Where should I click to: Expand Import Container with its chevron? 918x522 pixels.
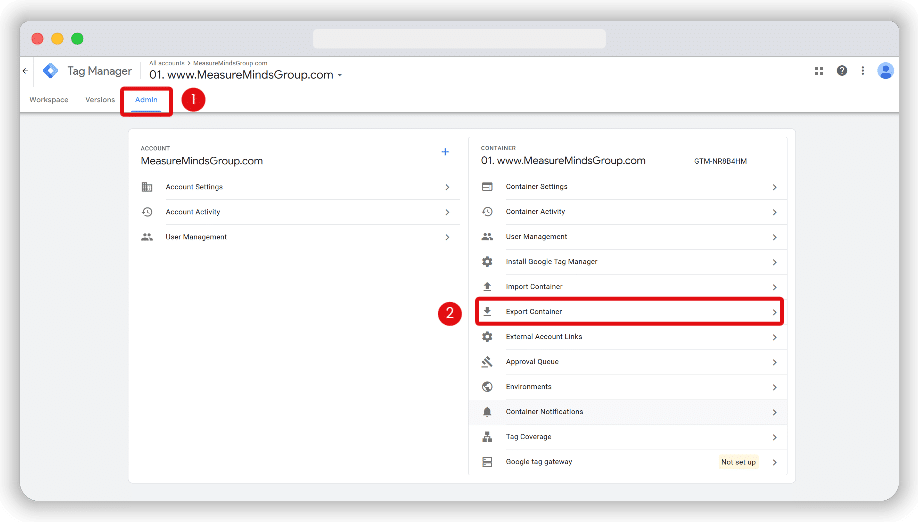775,287
